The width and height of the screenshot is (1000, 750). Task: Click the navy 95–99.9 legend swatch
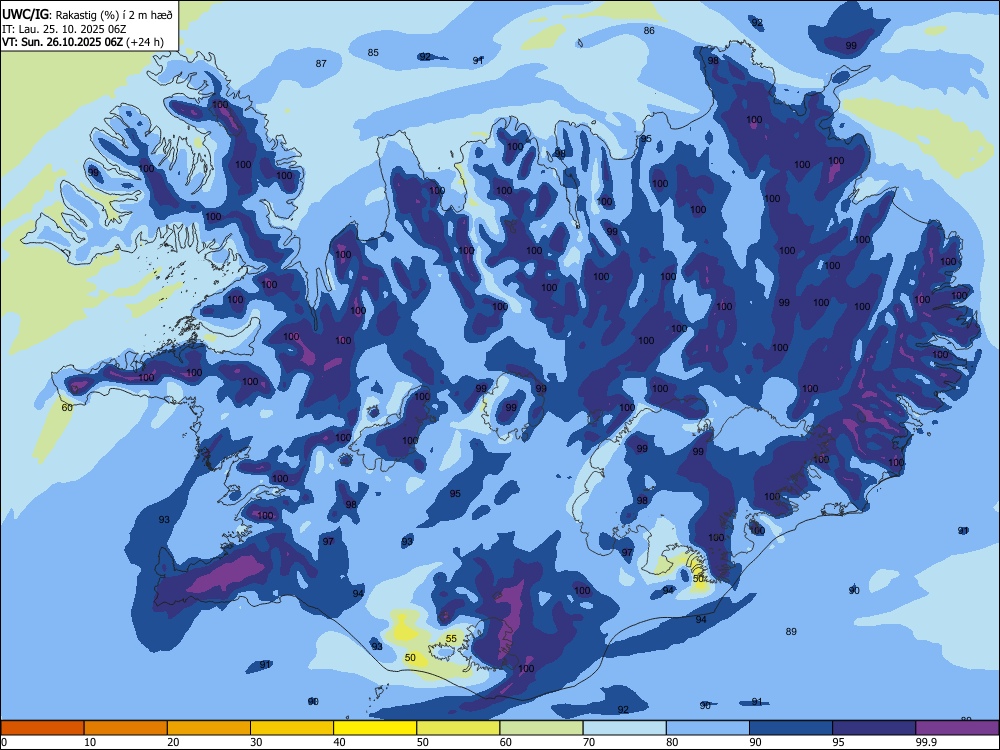pyautogui.click(x=874, y=728)
